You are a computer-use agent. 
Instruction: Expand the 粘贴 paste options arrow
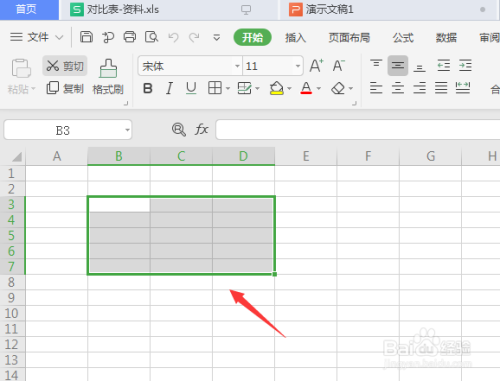coord(33,89)
